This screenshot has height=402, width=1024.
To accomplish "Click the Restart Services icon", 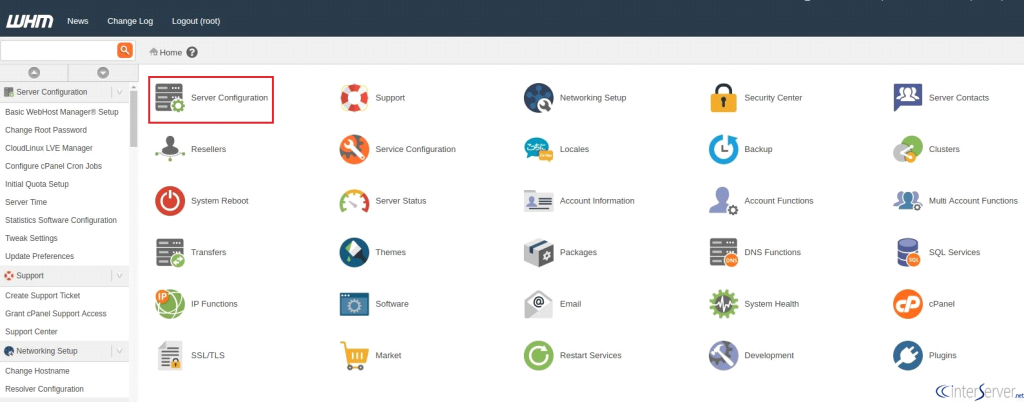I will [539, 356].
